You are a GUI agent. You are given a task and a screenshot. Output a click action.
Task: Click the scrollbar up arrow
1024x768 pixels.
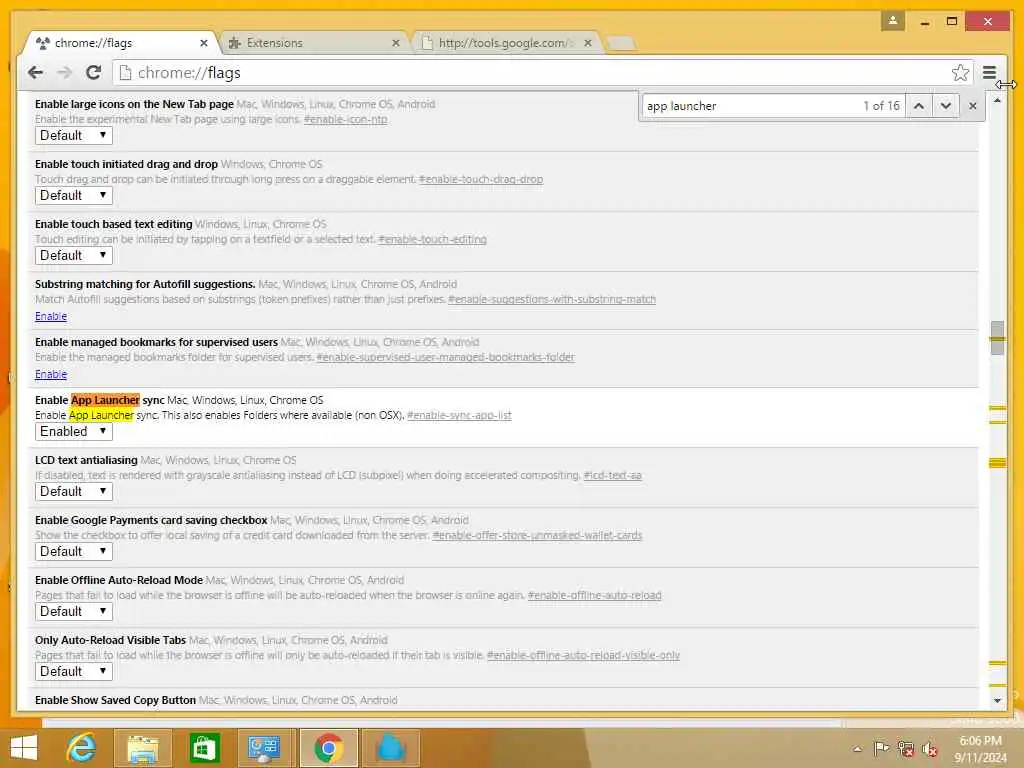point(997,101)
